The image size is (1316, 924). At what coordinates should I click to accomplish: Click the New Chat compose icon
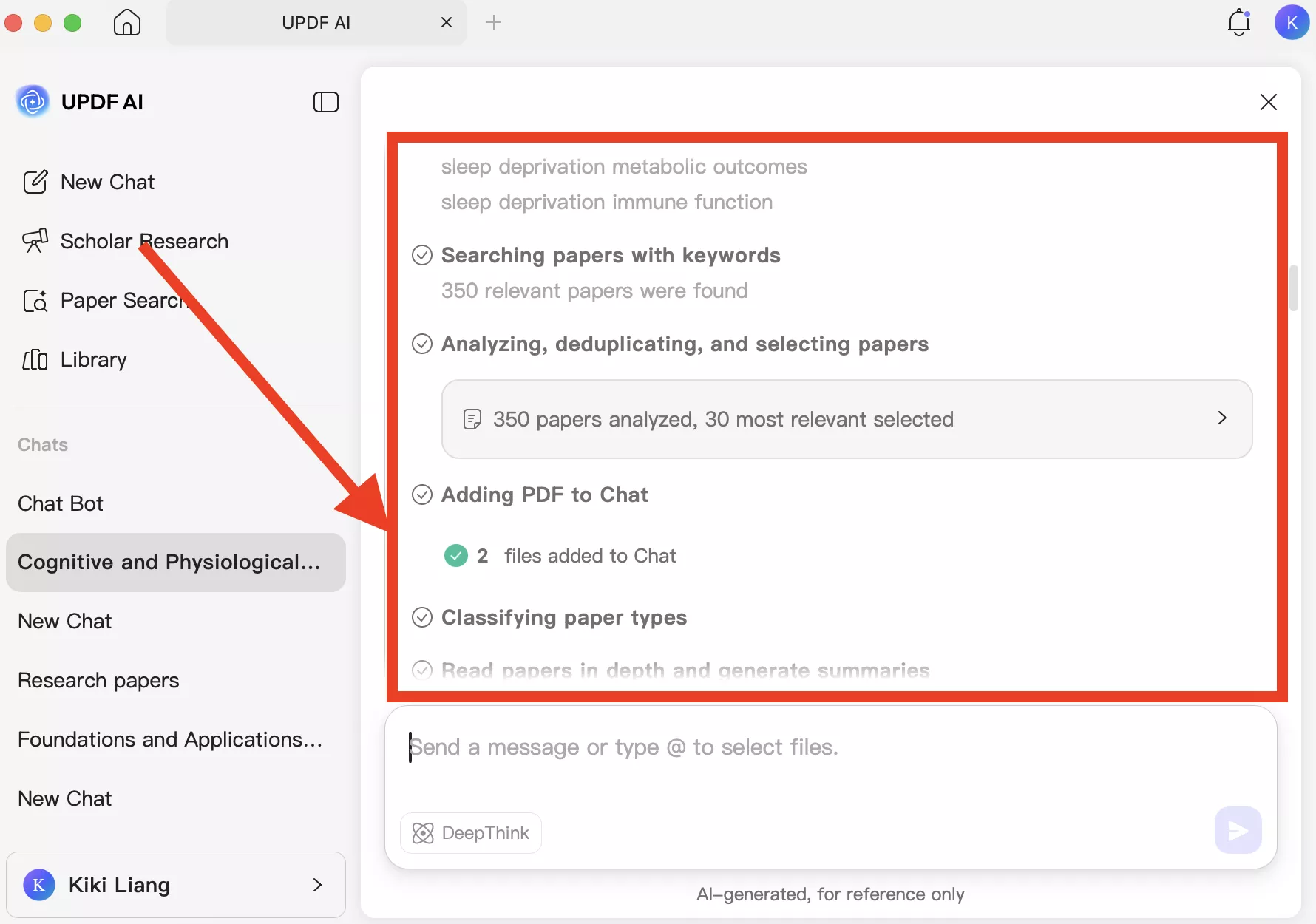point(35,182)
